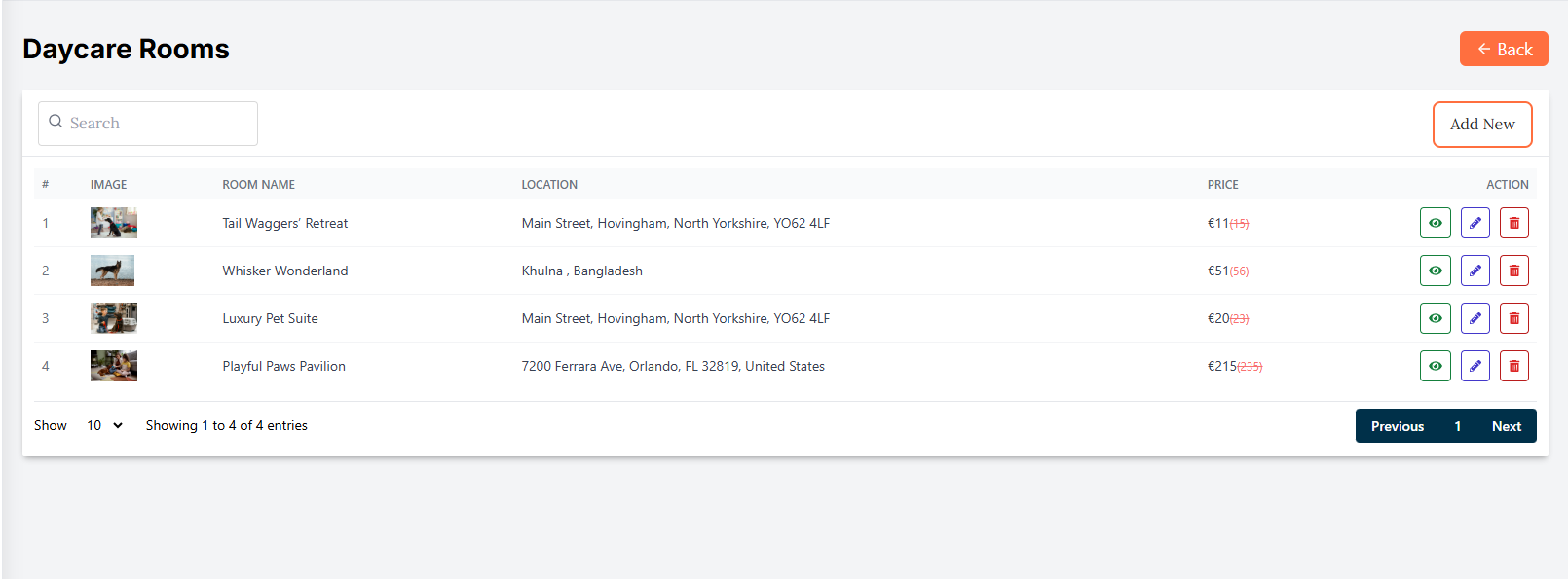This screenshot has width=1568, height=579.
Task: Go to pagination page 1
Action: [1457, 426]
